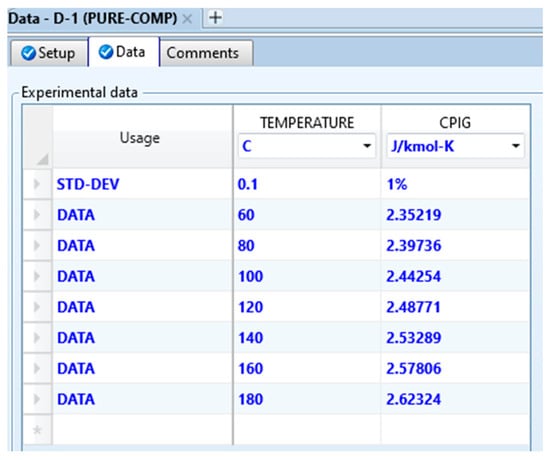Select the 0.1 temperature standard deviation cell

[x=307, y=184]
